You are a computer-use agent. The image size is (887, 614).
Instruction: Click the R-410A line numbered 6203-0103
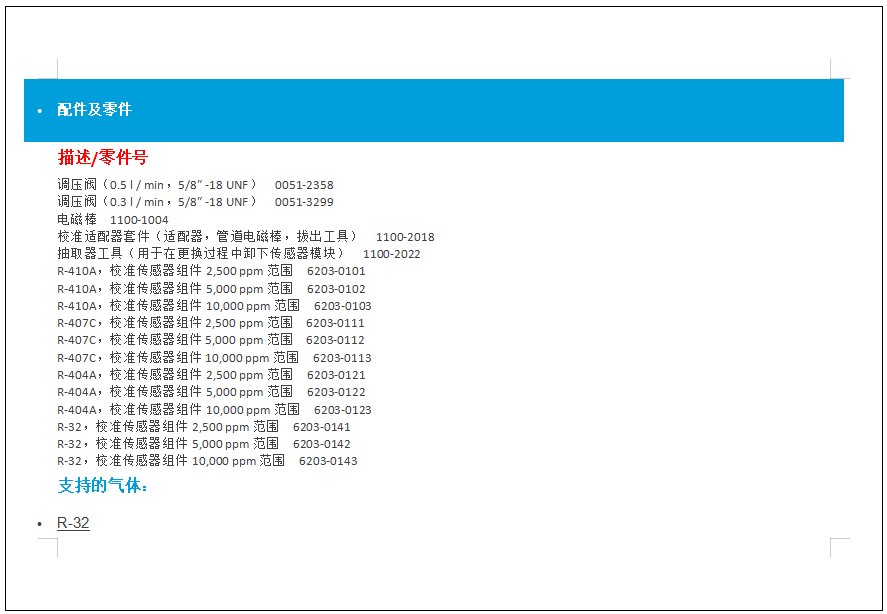(x=214, y=306)
